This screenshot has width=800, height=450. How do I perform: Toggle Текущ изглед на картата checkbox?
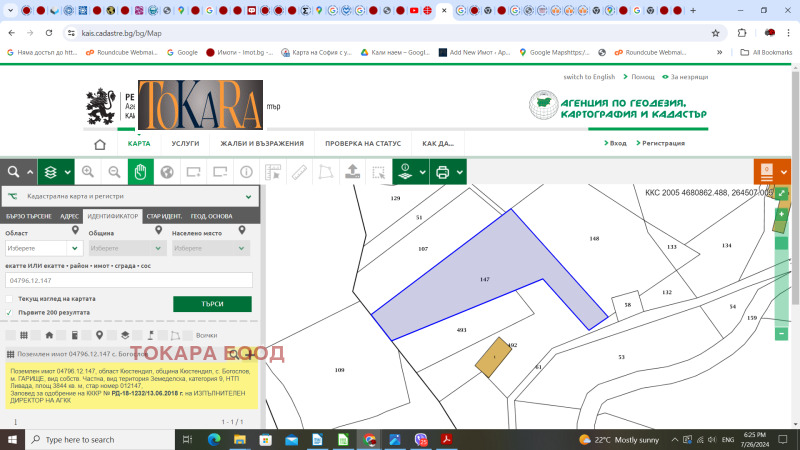click(9, 299)
